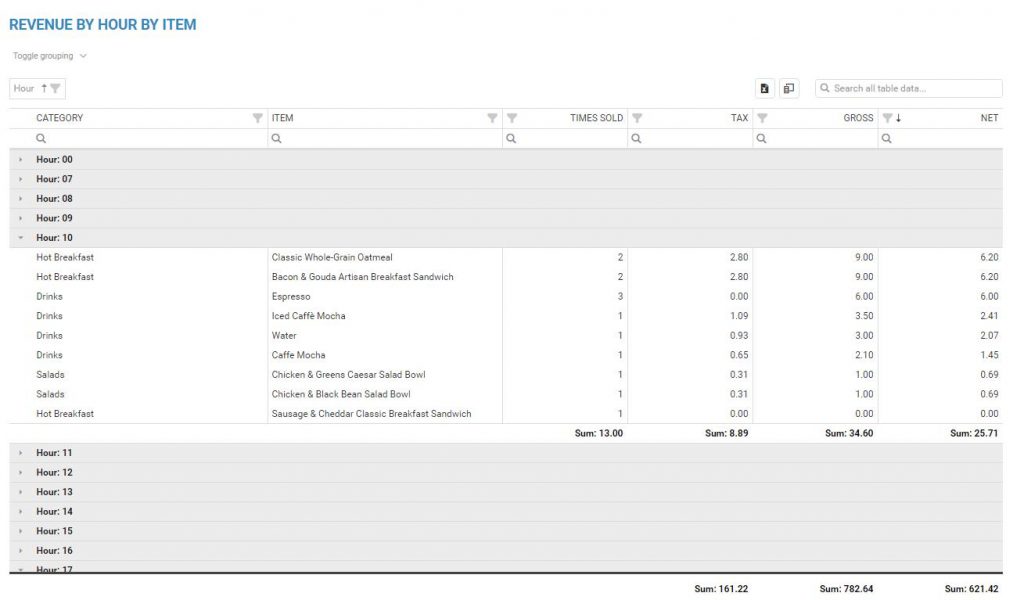The height and width of the screenshot is (600, 1024).
Task: Click the Sum: 8.89 tax subtotal
Action: (726, 433)
